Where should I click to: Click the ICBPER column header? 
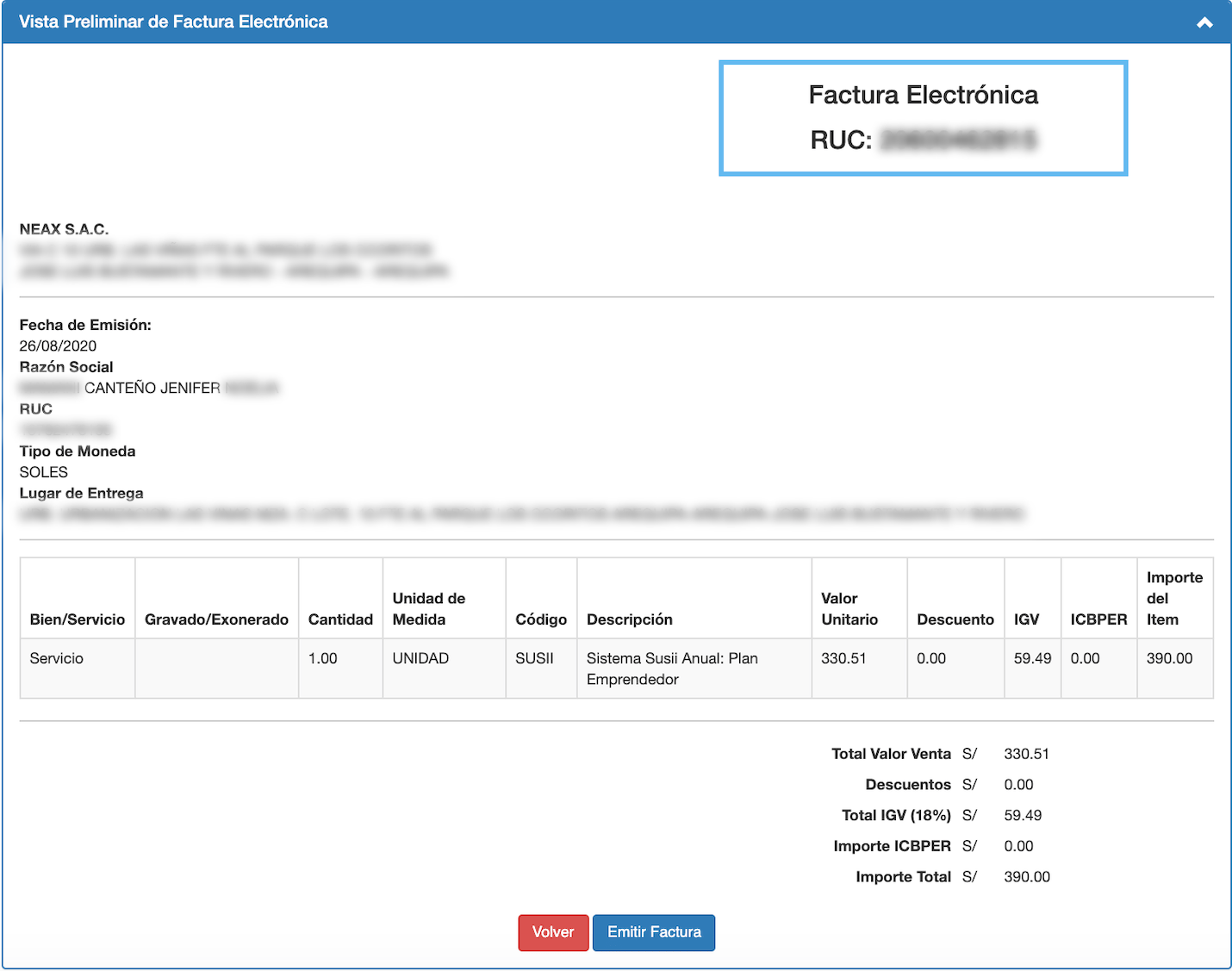tap(1098, 619)
